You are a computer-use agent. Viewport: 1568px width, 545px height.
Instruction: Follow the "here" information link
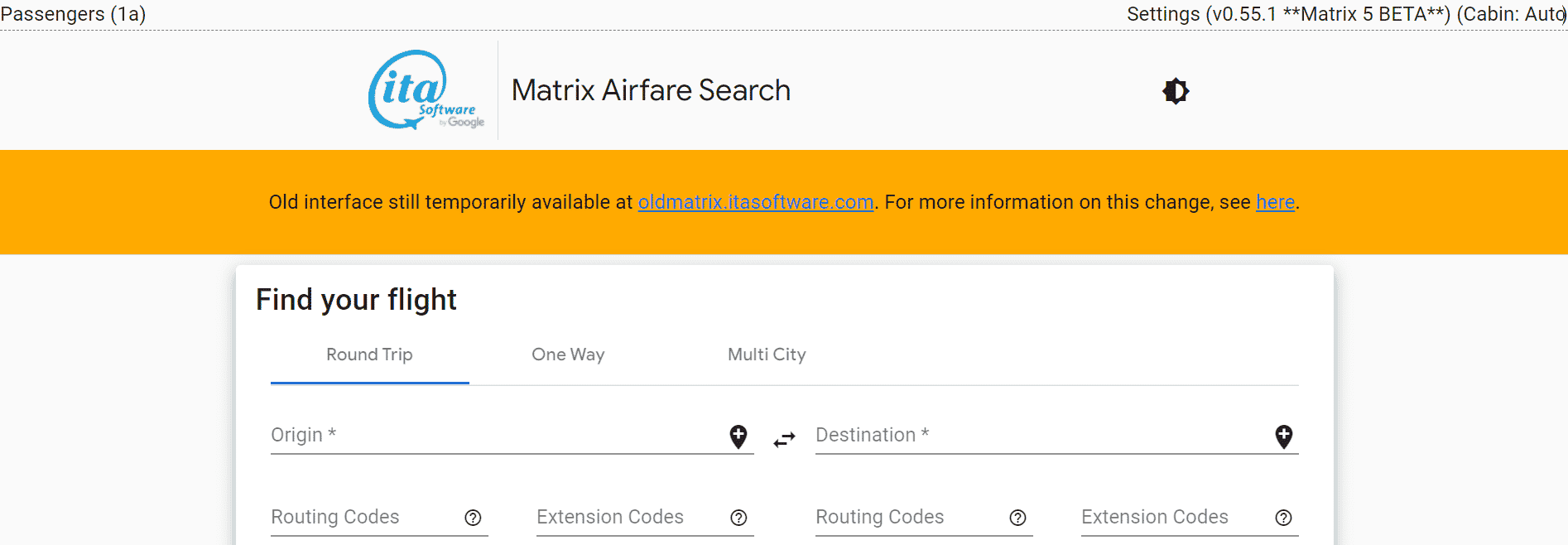1275,203
